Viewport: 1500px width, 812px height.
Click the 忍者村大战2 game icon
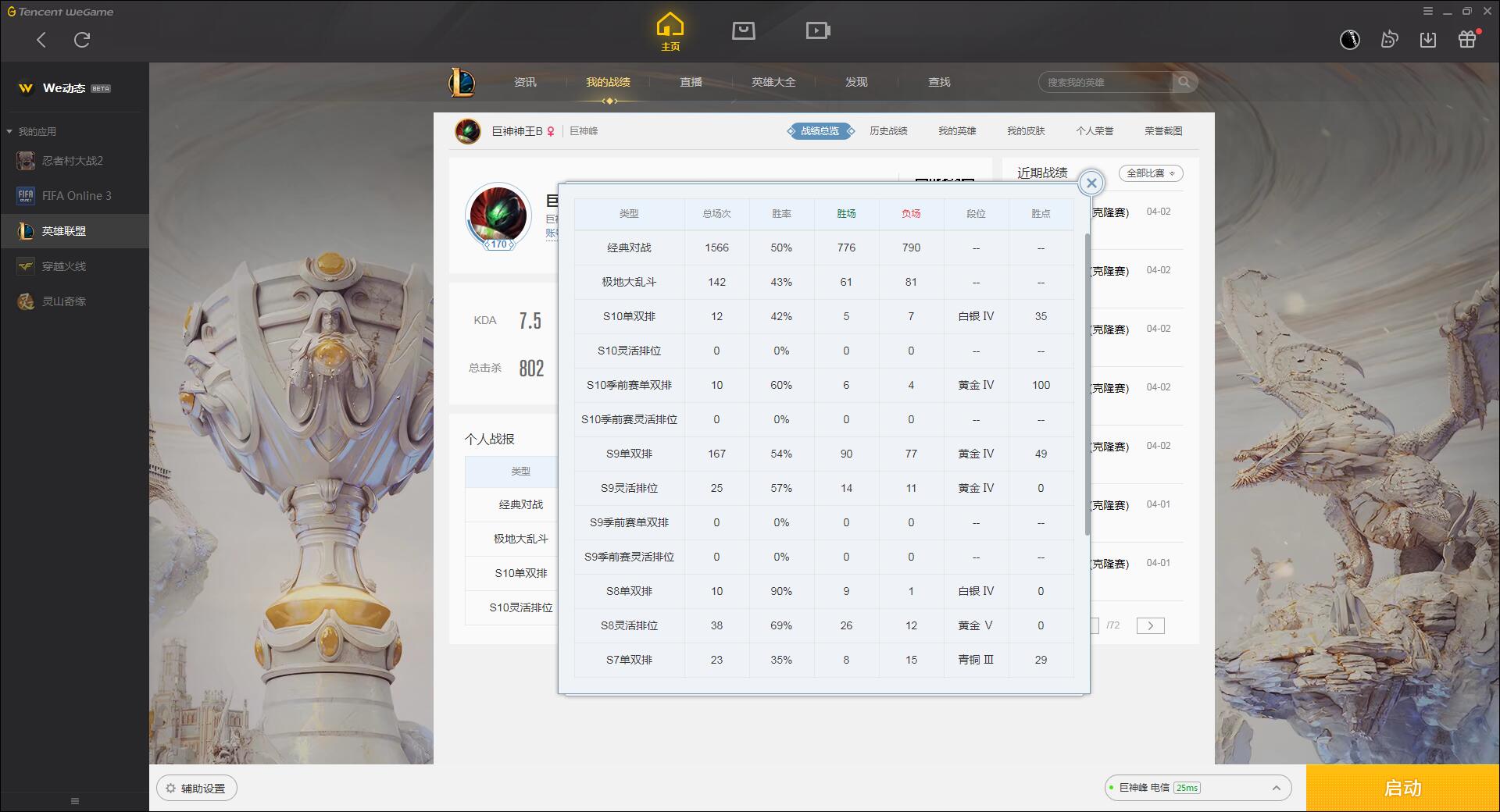click(26, 161)
